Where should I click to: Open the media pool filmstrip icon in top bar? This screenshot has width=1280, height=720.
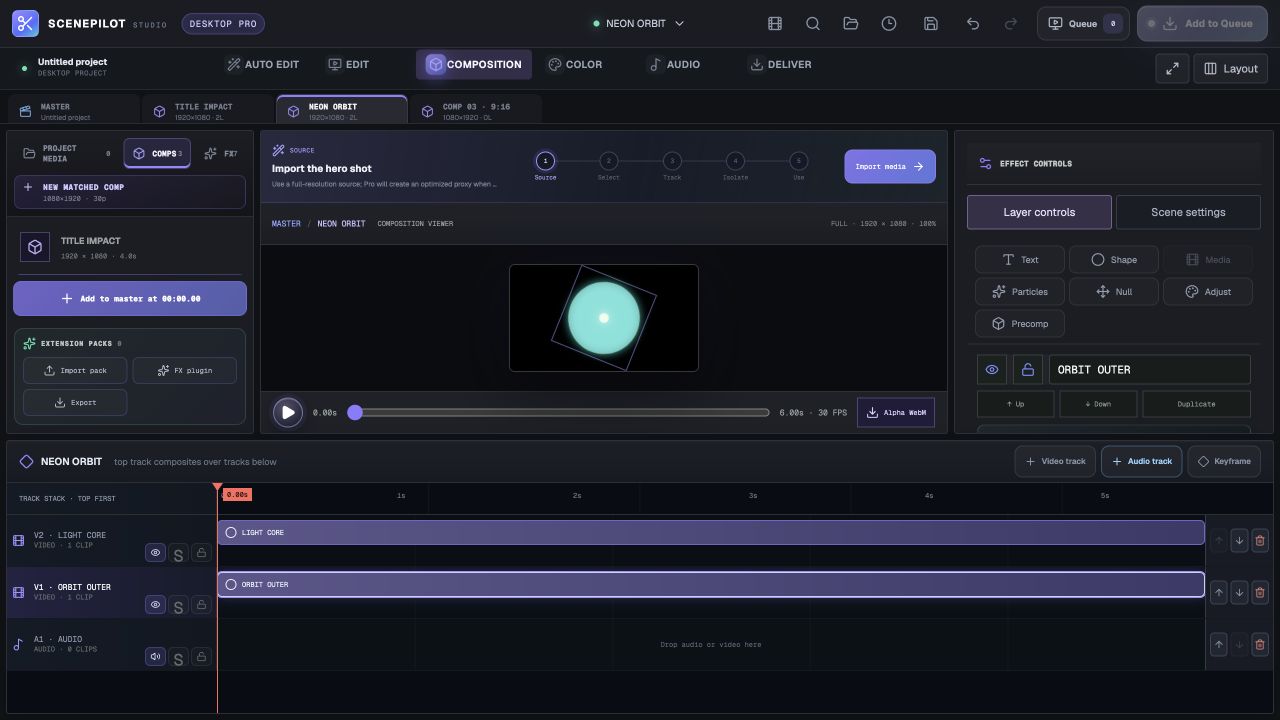(x=774, y=23)
